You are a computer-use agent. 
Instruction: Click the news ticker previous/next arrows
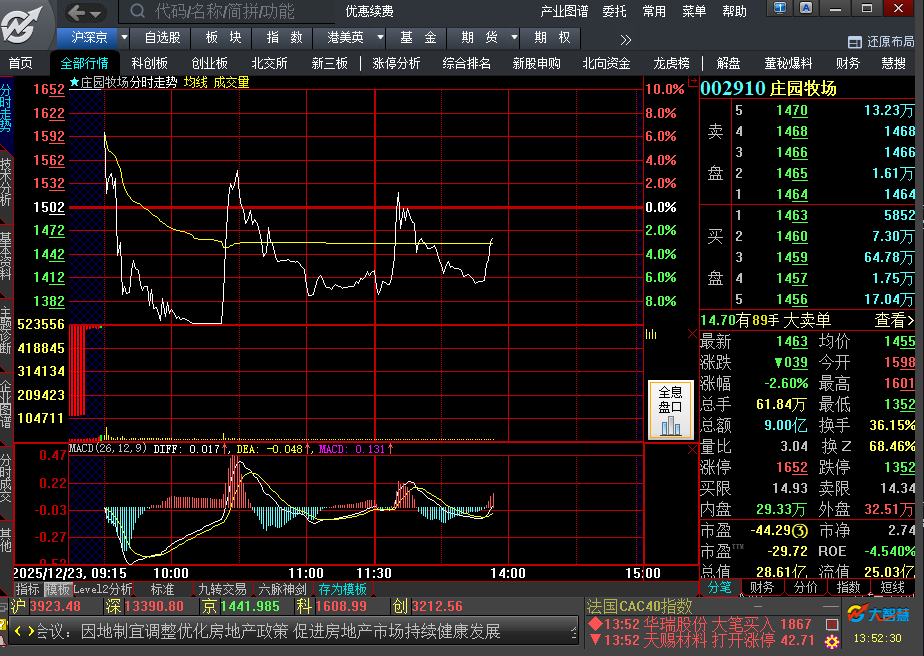tap(24, 632)
